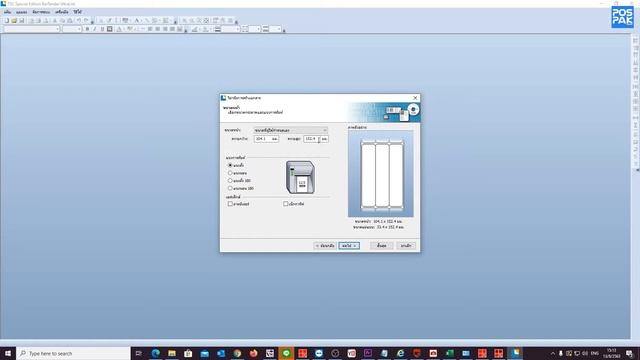
Task: Toggle Underline formatting icon
Action: (x=102, y=29)
